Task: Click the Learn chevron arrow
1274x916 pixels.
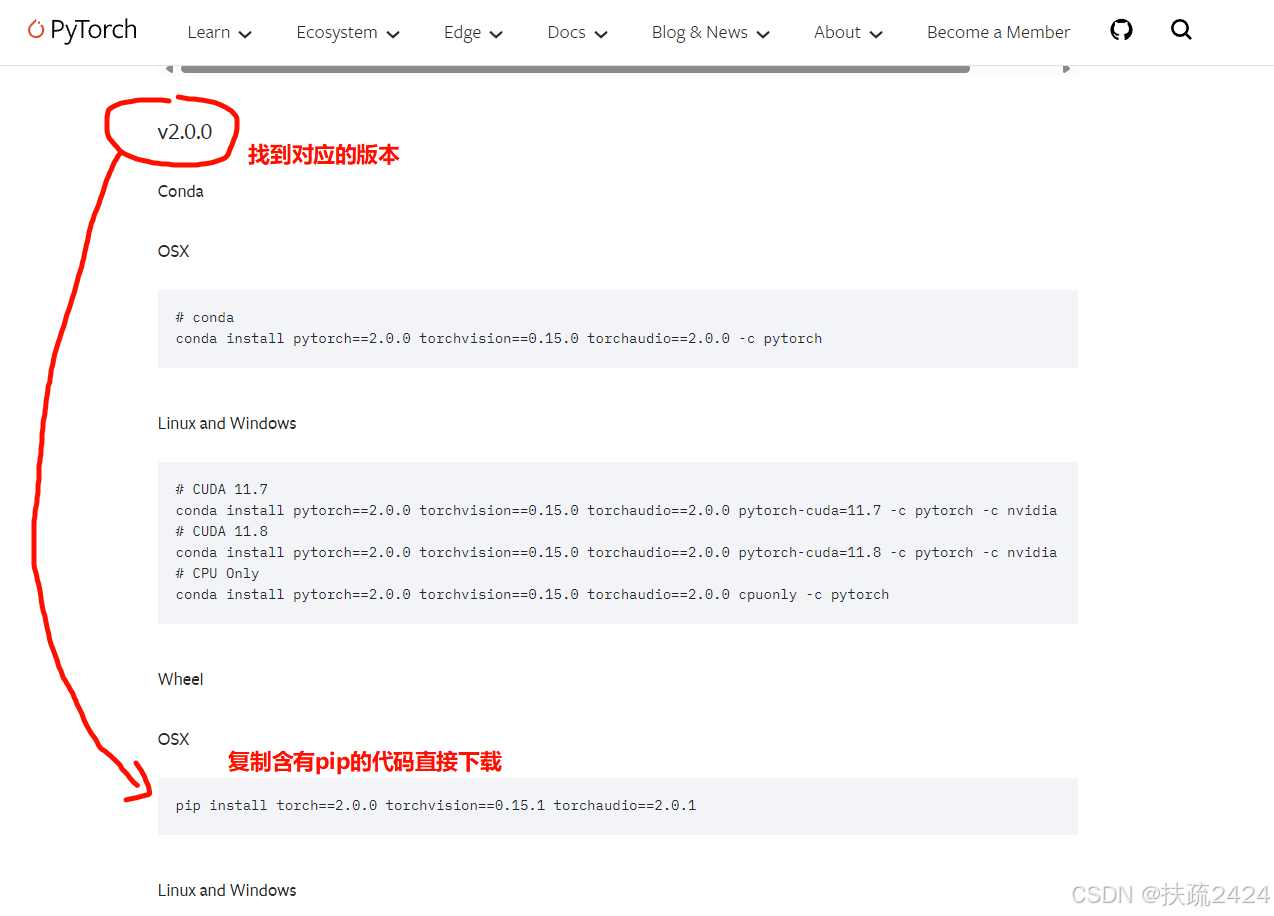Action: [245, 34]
